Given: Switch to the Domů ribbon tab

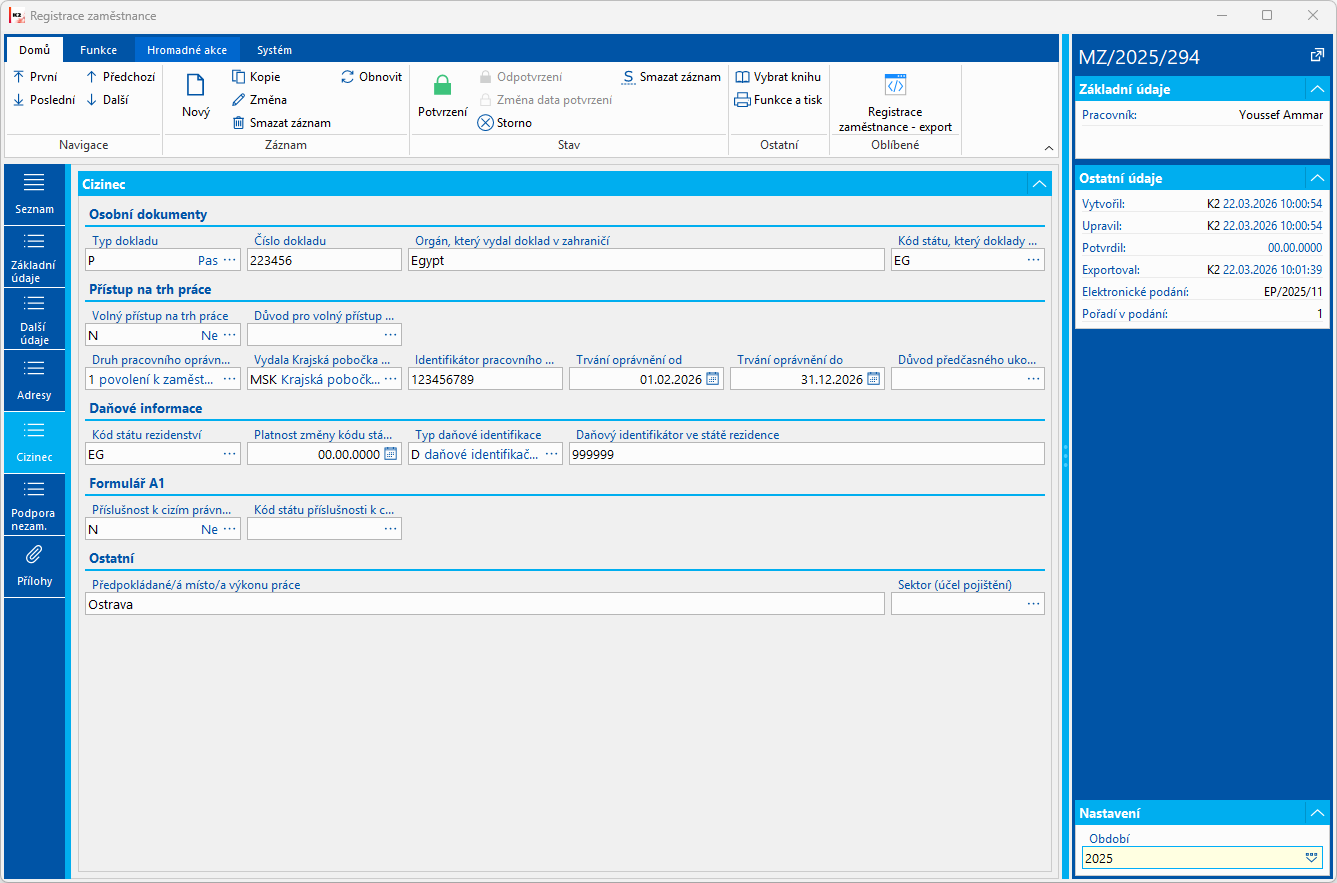Looking at the screenshot, I should 34,50.
